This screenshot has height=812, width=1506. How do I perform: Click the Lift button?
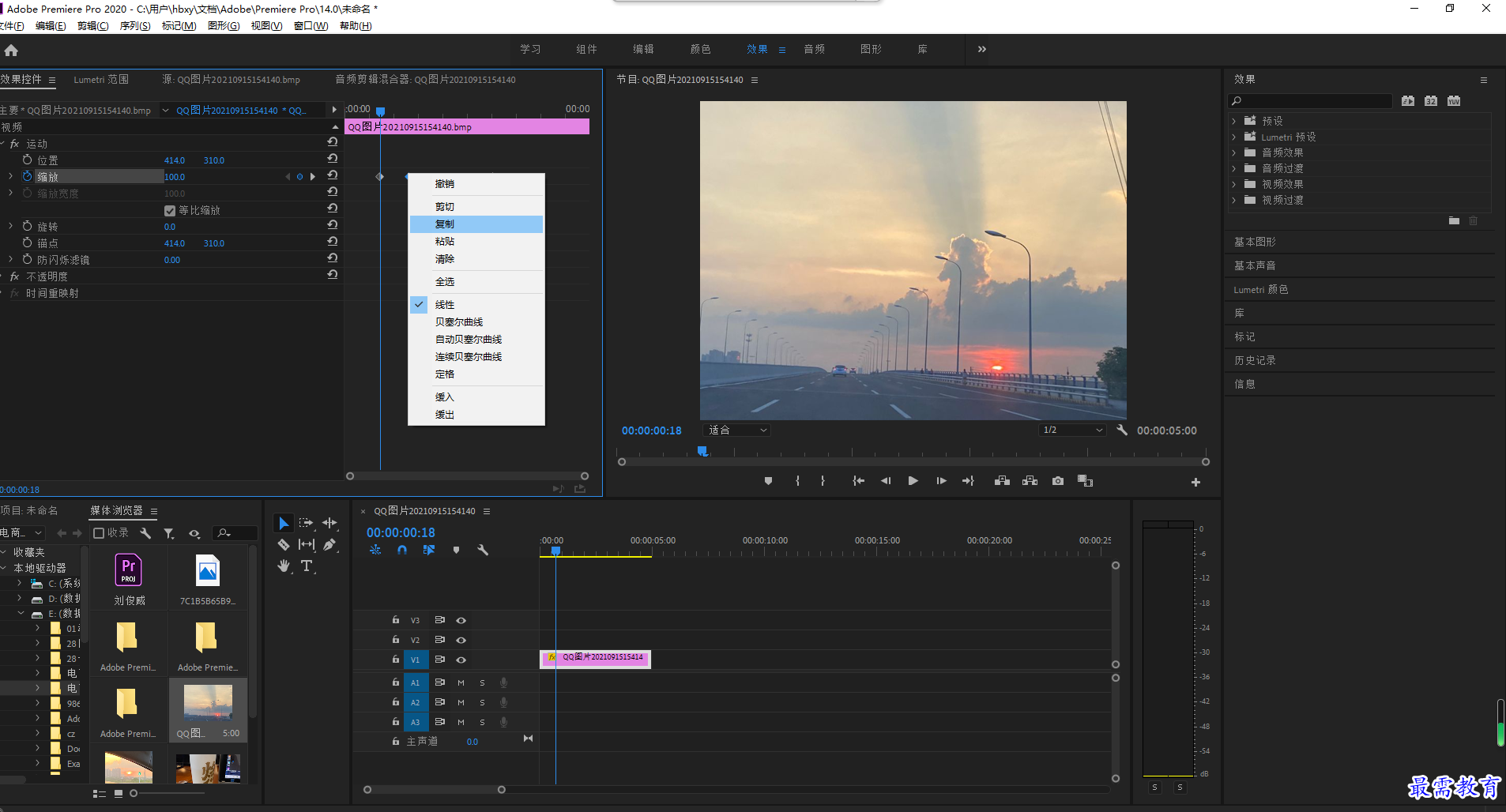1002,481
